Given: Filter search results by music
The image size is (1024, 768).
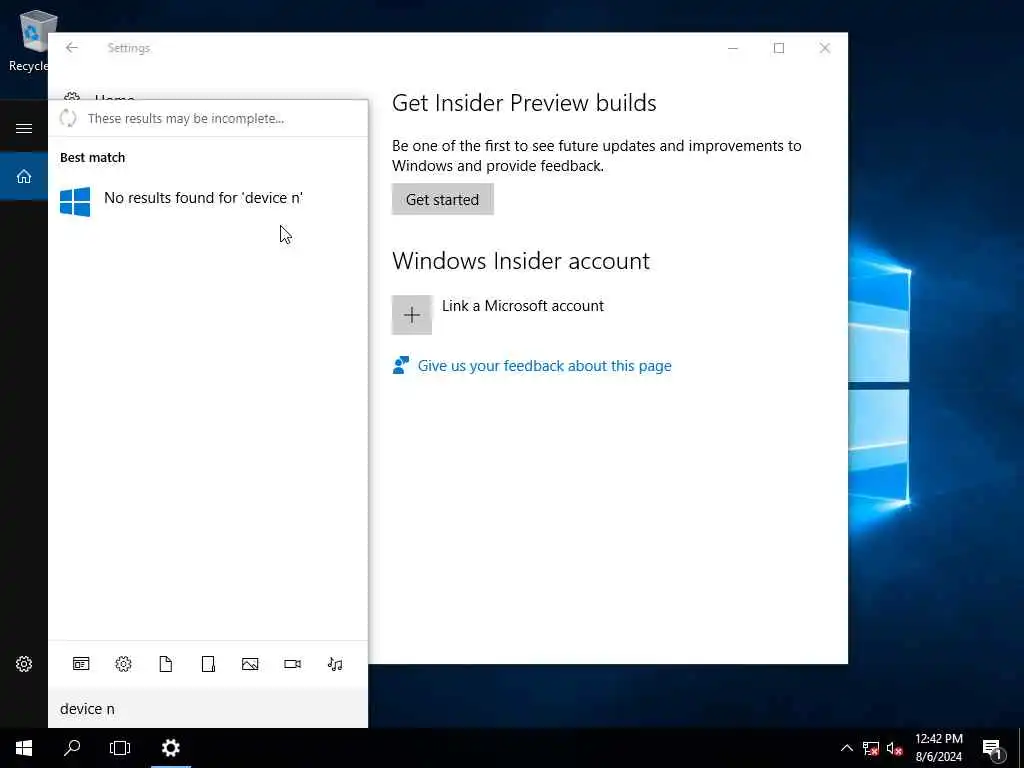Looking at the screenshot, I should (335, 664).
